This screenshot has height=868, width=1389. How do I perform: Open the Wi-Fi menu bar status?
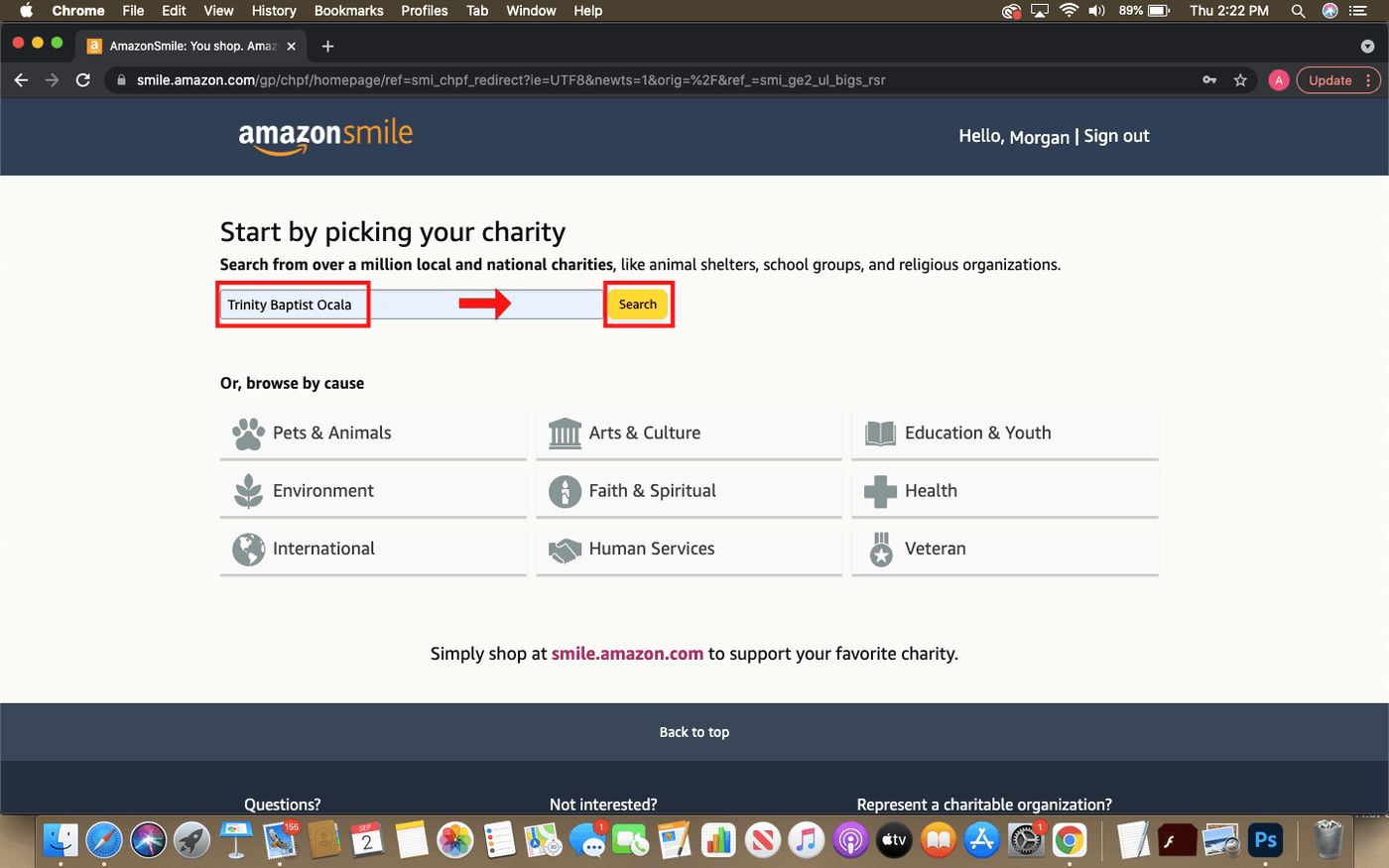click(x=1069, y=11)
